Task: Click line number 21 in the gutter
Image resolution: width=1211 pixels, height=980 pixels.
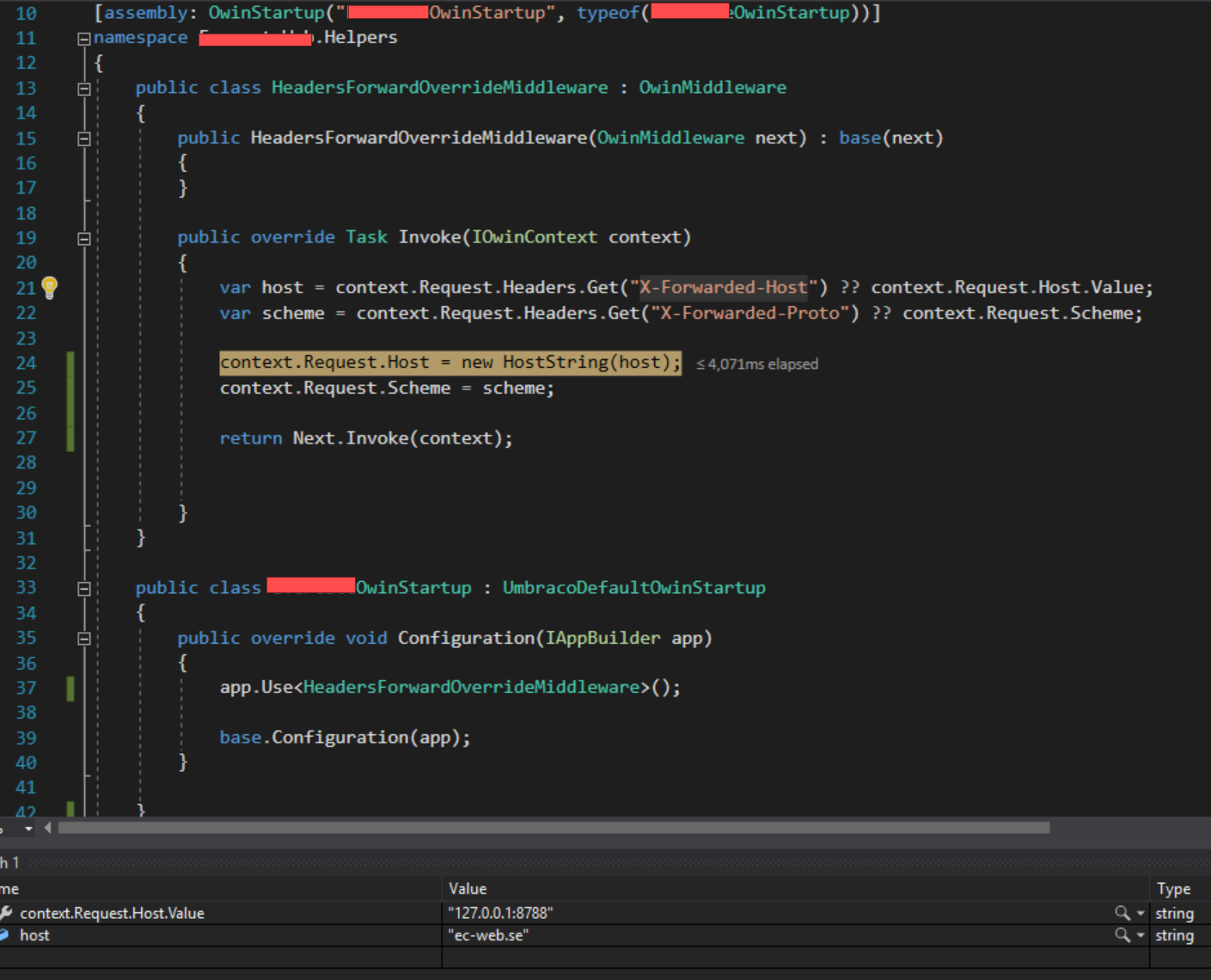Action: [x=26, y=288]
